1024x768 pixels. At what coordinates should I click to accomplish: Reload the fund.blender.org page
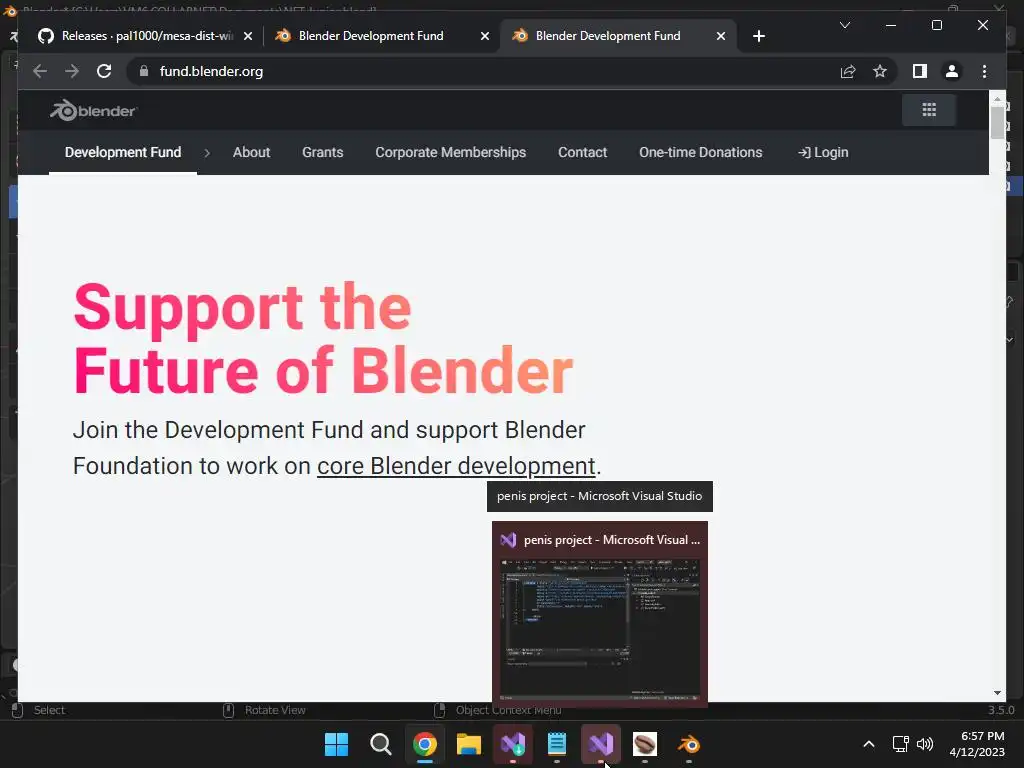(x=104, y=71)
